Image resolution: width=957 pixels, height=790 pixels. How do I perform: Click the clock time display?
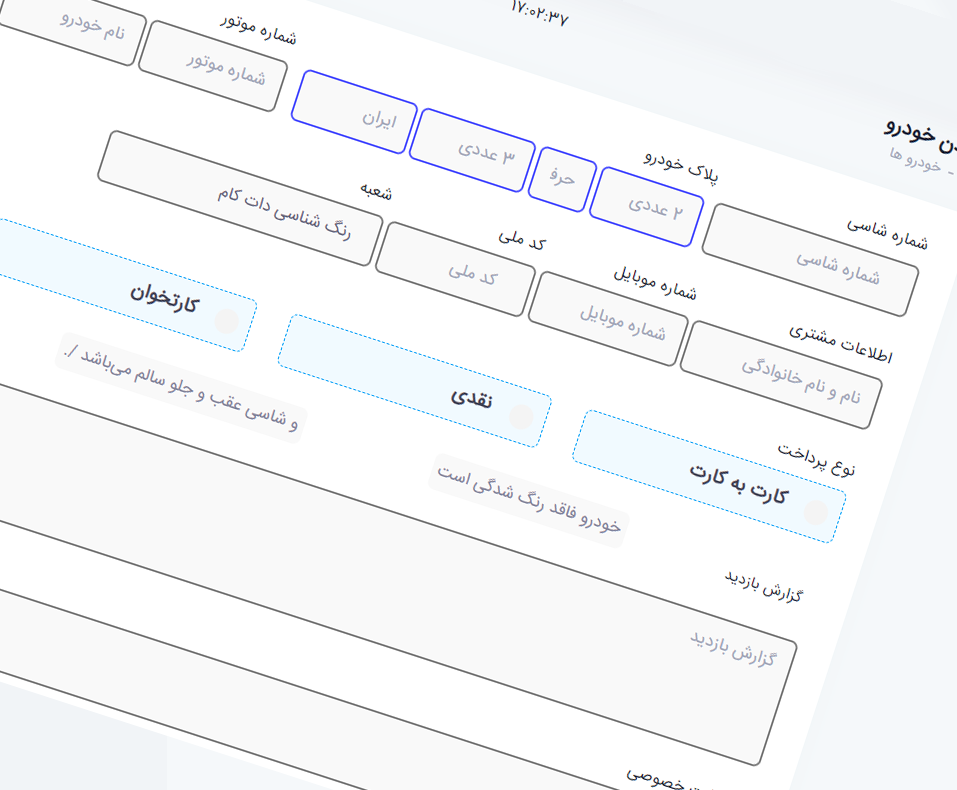(540, 13)
